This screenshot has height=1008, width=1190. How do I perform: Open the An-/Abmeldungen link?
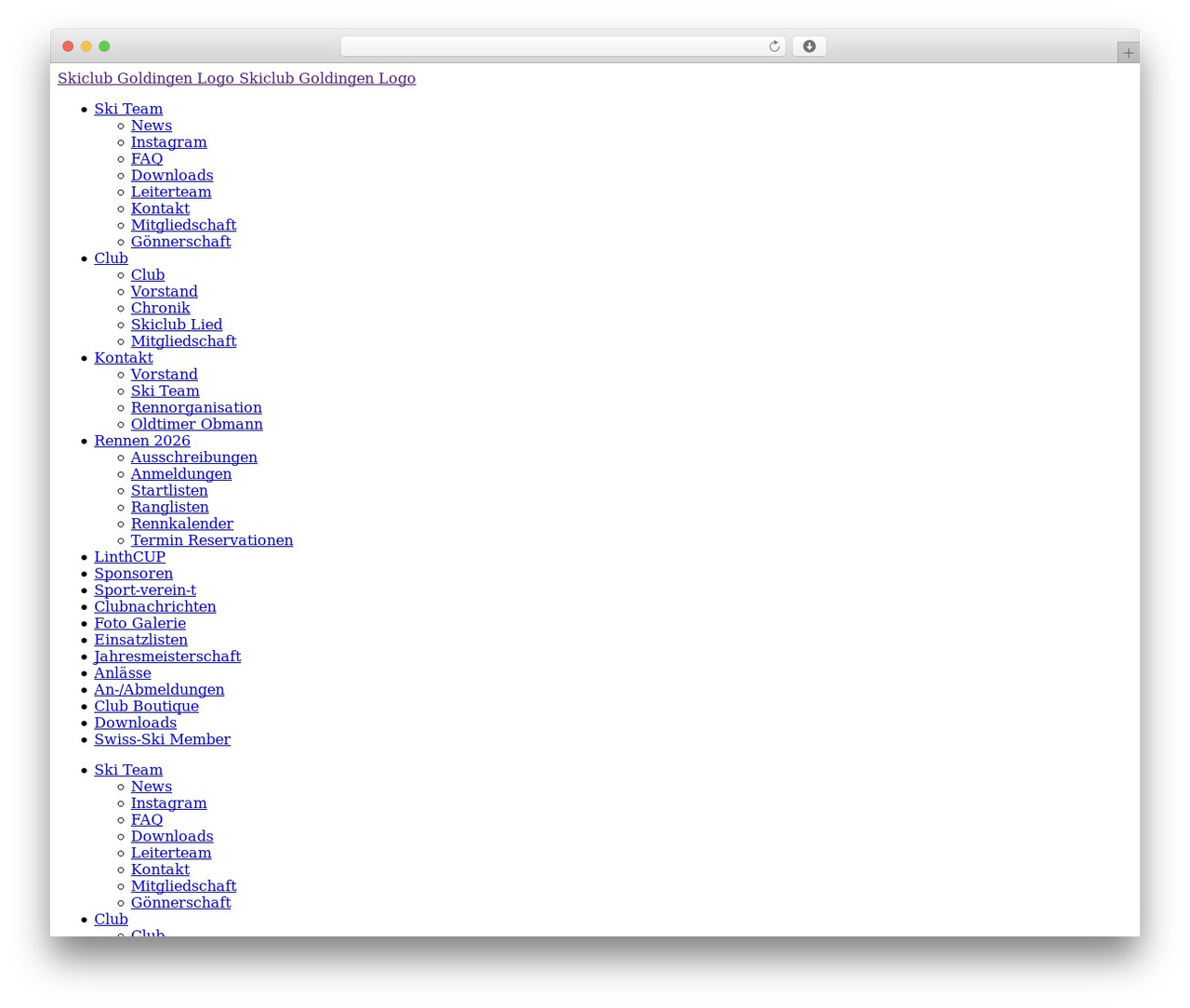point(159,690)
